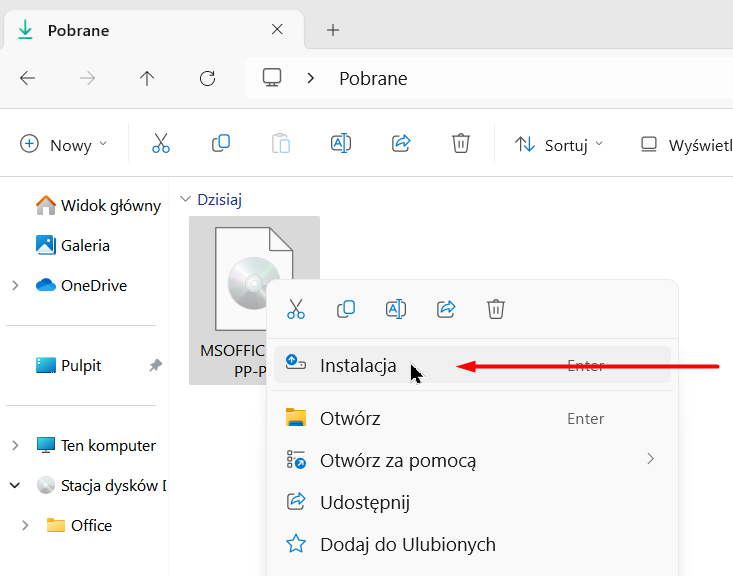Image resolution: width=733 pixels, height=576 pixels.
Task: Expand the address bar breadcrumb chevron
Action: [x=310, y=78]
